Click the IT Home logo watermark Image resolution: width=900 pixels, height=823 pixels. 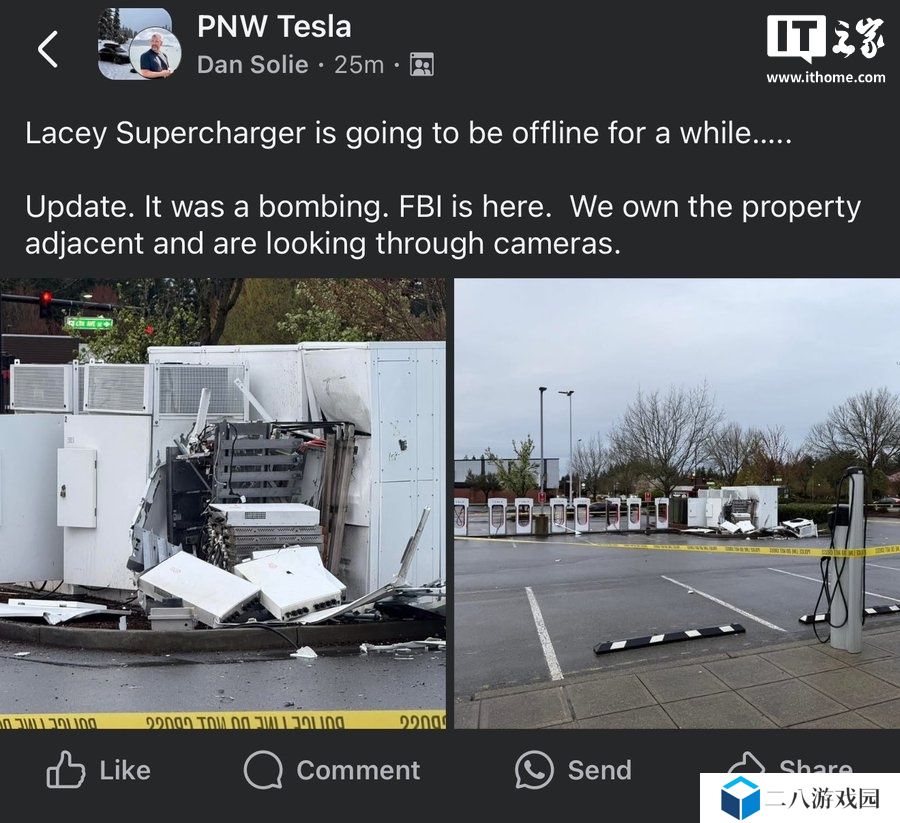click(825, 37)
